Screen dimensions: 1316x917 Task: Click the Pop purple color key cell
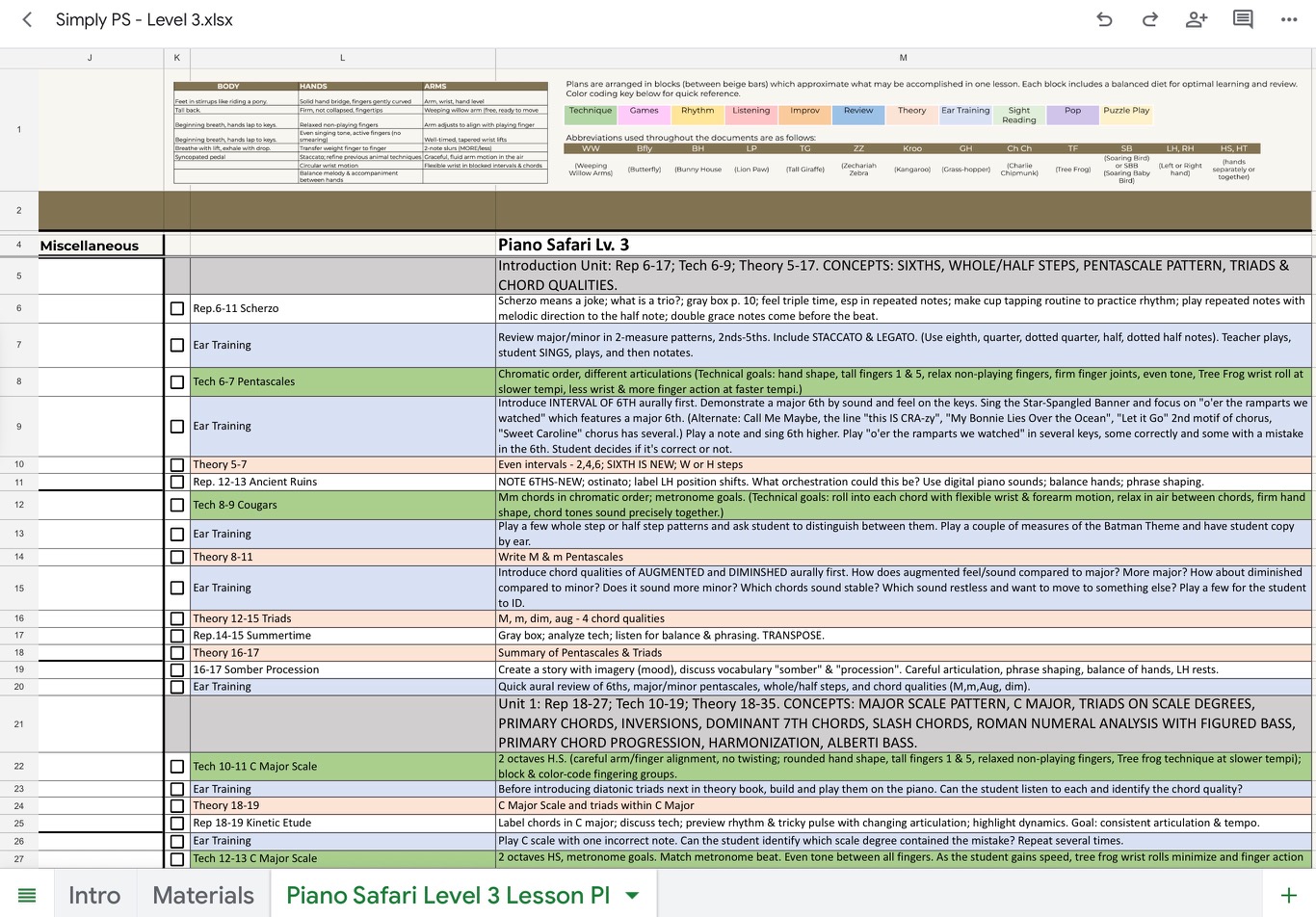point(1072,115)
